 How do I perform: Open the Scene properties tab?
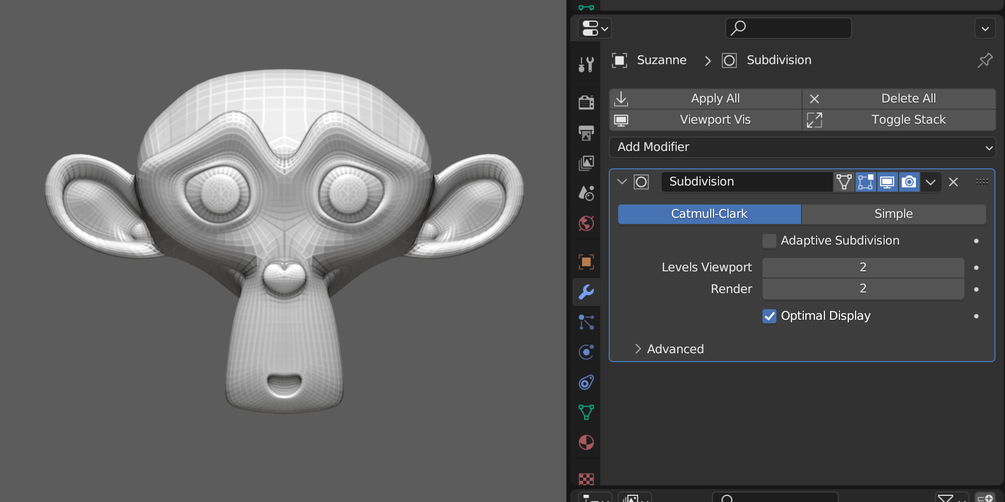point(586,193)
